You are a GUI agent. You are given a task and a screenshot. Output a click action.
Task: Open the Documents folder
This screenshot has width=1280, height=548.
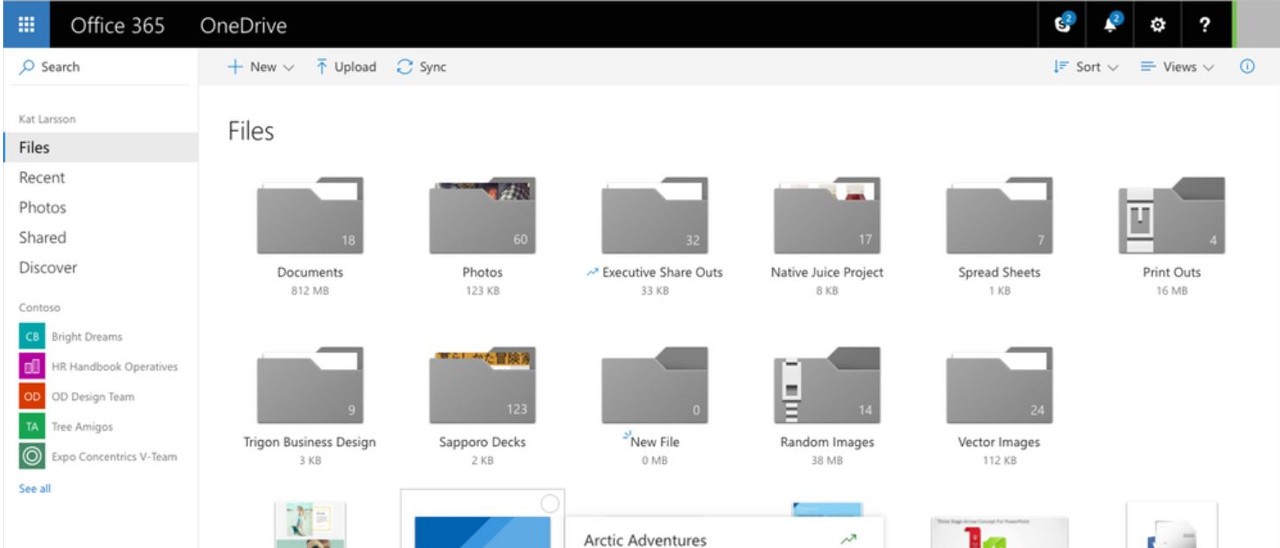[310, 216]
